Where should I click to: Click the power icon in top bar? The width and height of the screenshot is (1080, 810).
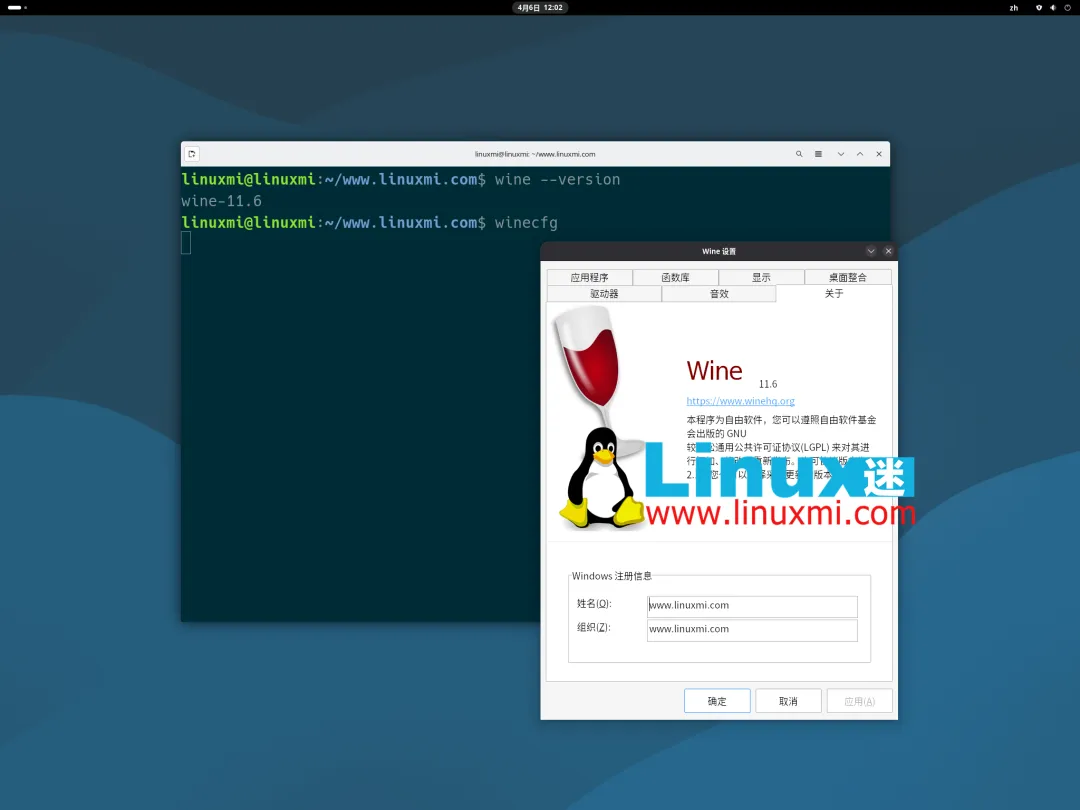[1068, 8]
